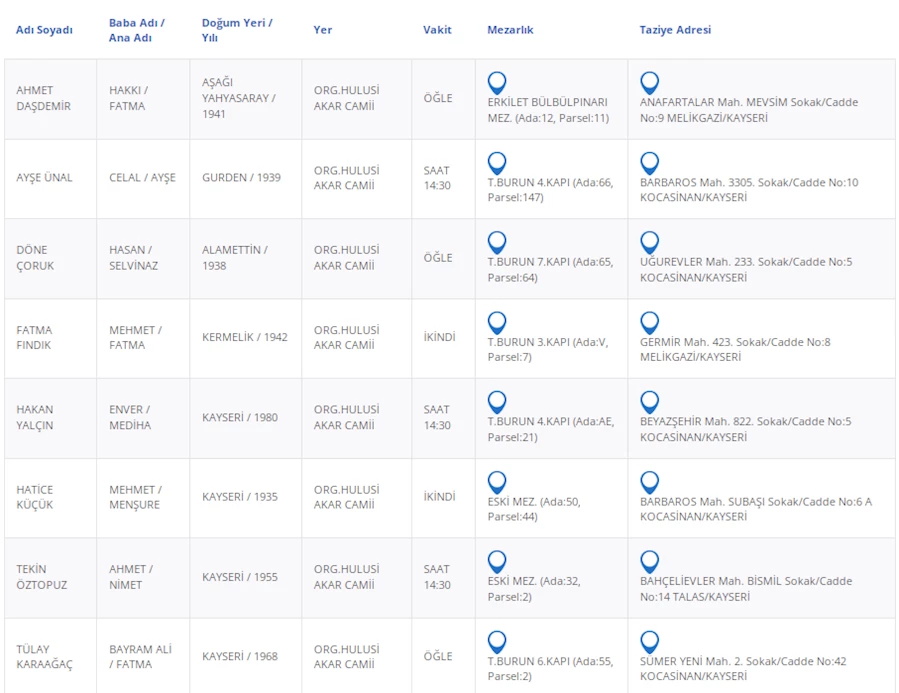Select the Taziye Adresi column header
The image size is (899, 693).
(x=675, y=30)
